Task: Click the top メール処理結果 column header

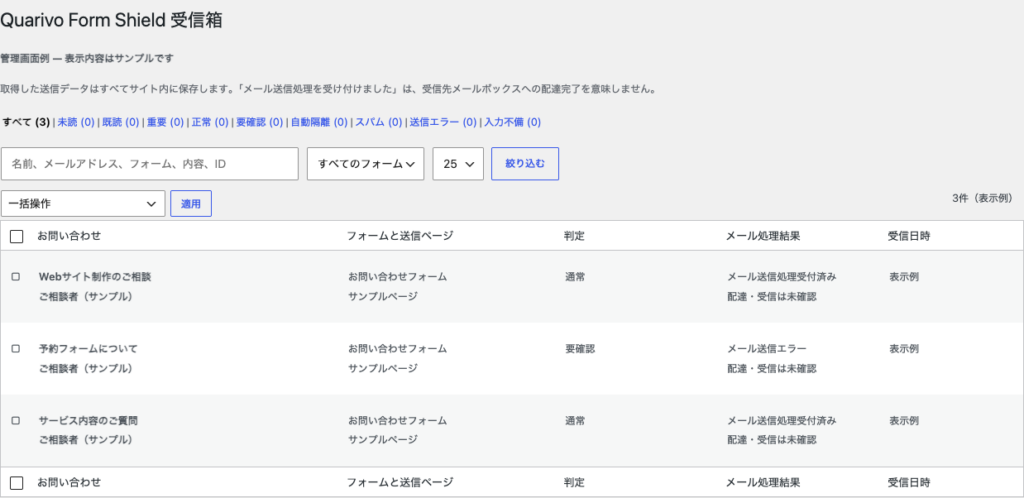Action: pyautogui.click(x=763, y=236)
